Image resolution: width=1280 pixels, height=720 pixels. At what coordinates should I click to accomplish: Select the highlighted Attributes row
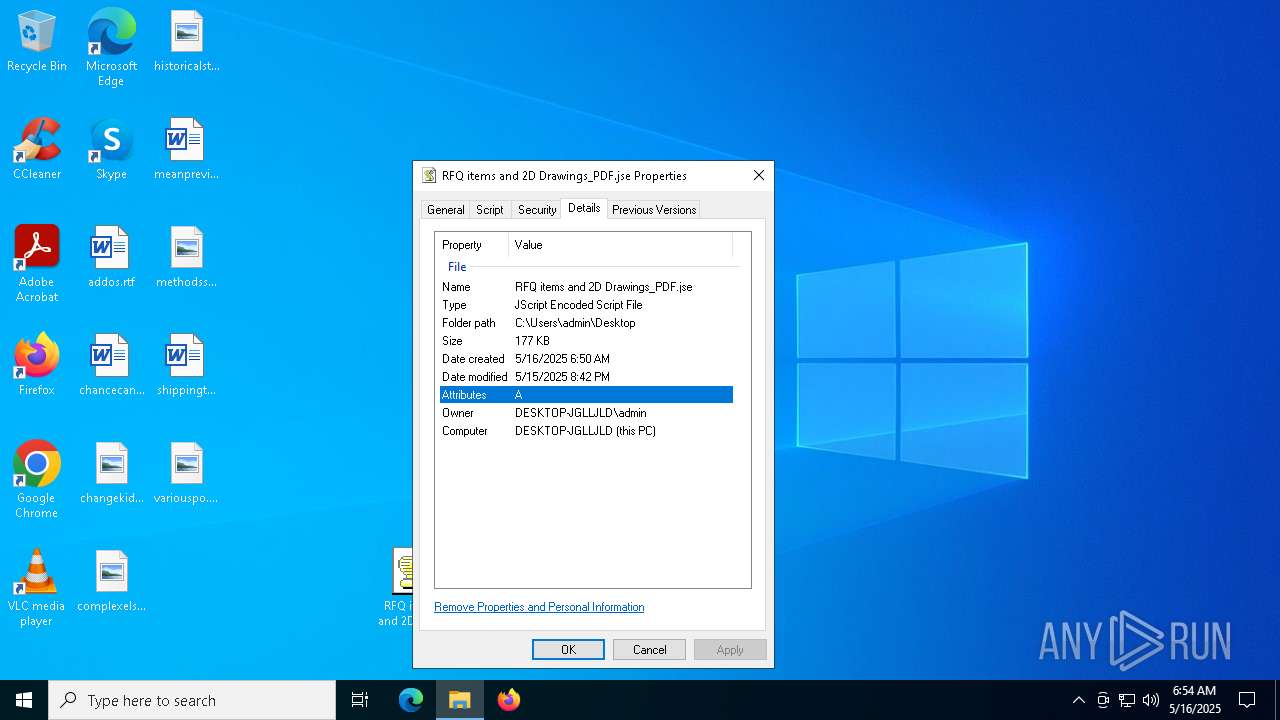click(586, 395)
